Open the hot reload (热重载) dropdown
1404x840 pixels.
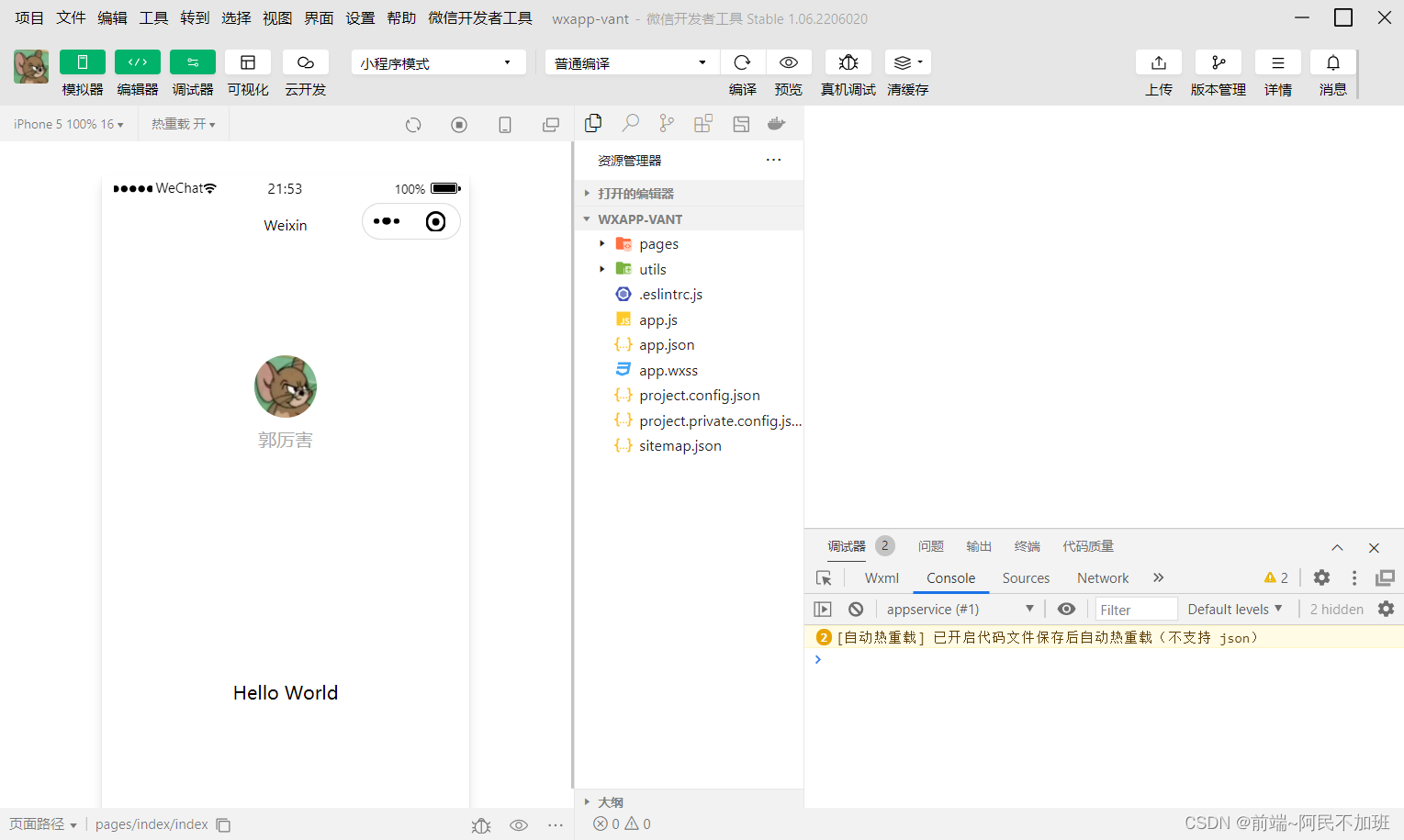tap(184, 124)
